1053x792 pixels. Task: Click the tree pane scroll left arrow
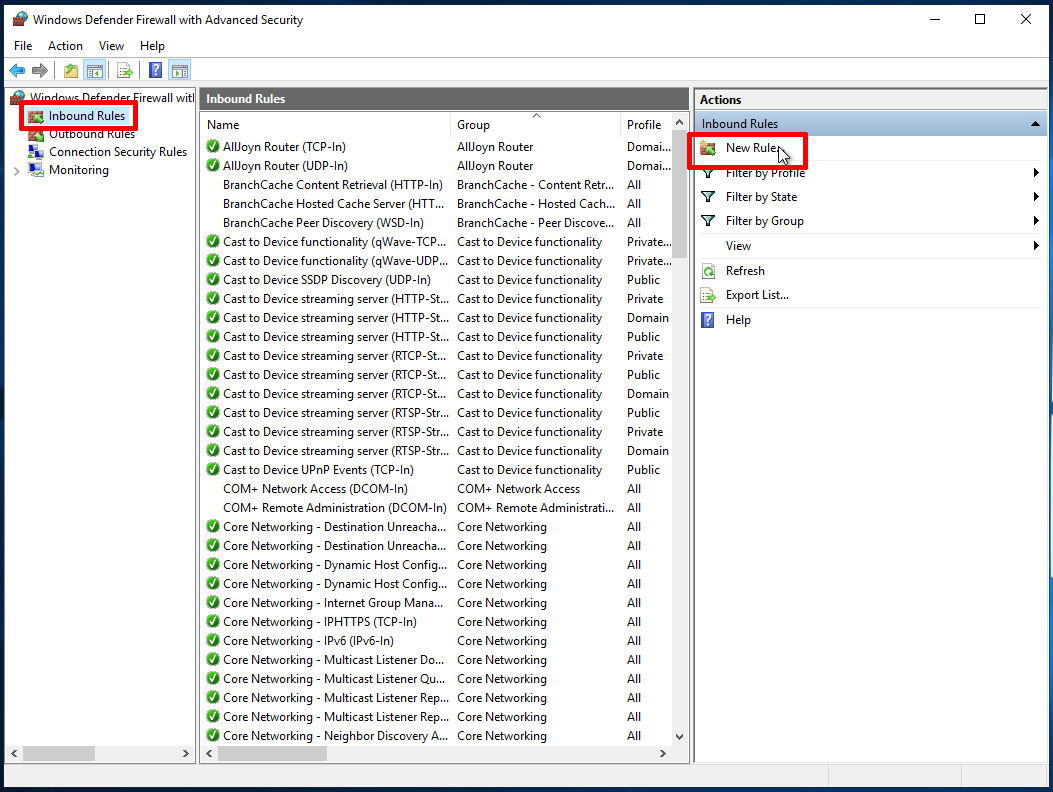14,754
